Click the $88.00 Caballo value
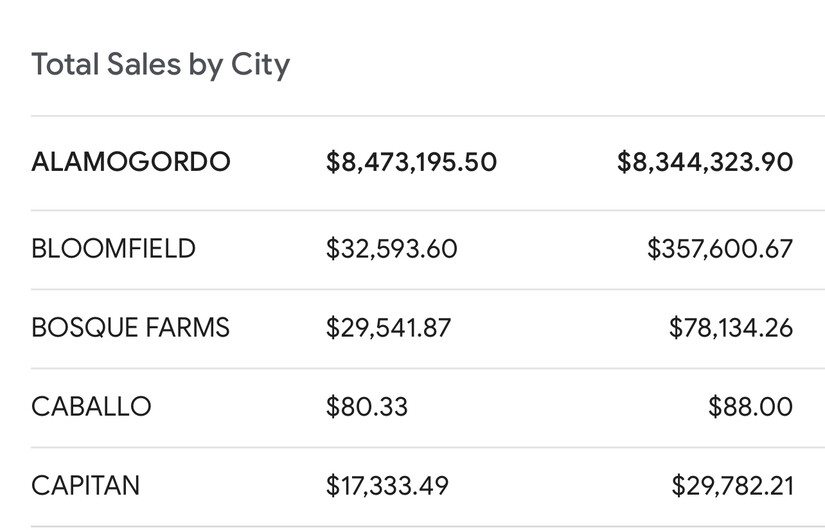 (x=750, y=406)
